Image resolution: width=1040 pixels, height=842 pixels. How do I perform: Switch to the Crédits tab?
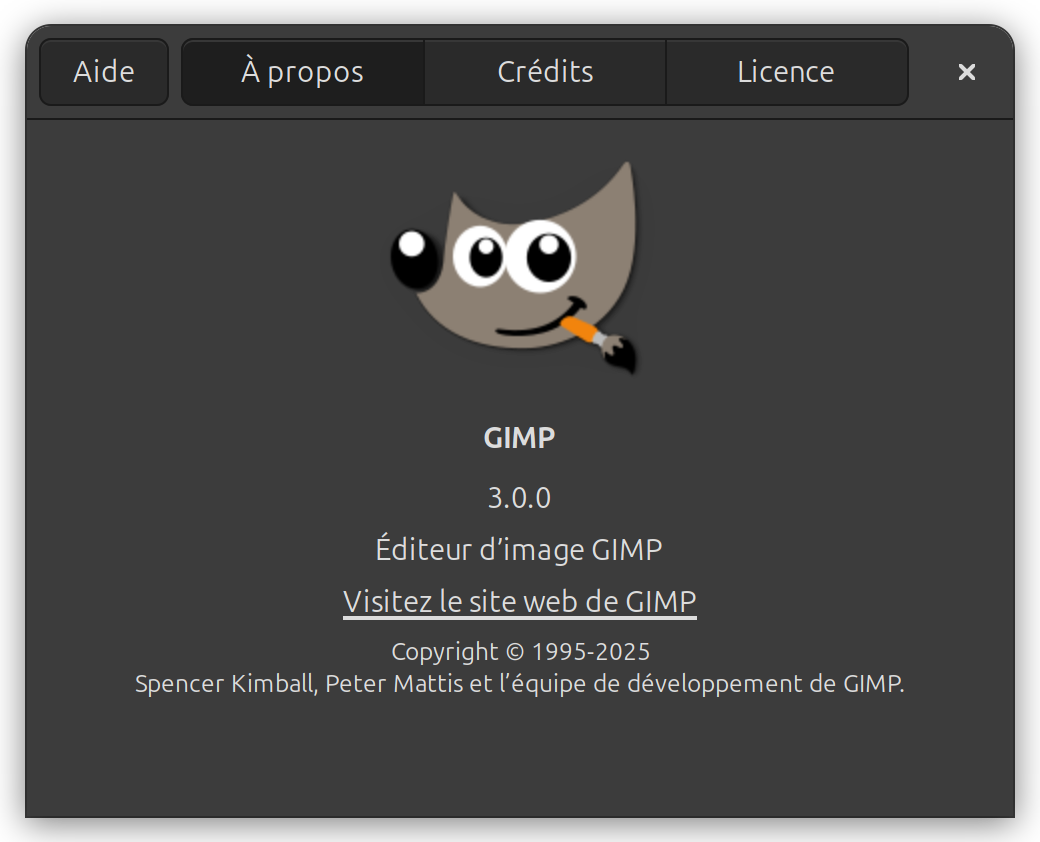545,72
